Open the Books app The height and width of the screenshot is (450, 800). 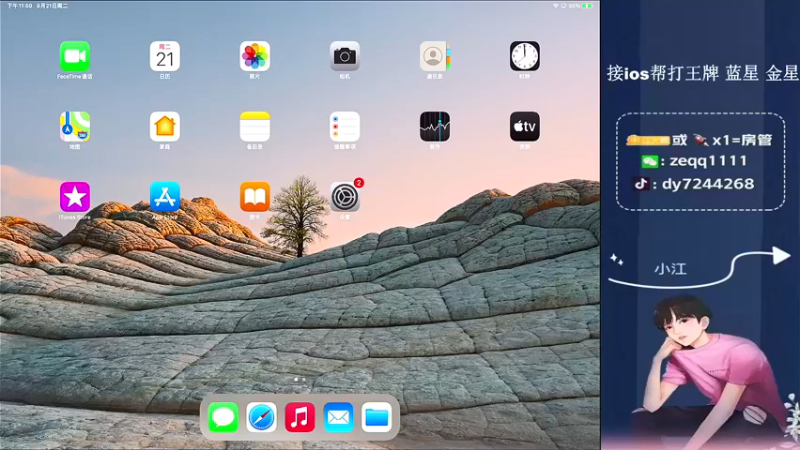click(255, 197)
